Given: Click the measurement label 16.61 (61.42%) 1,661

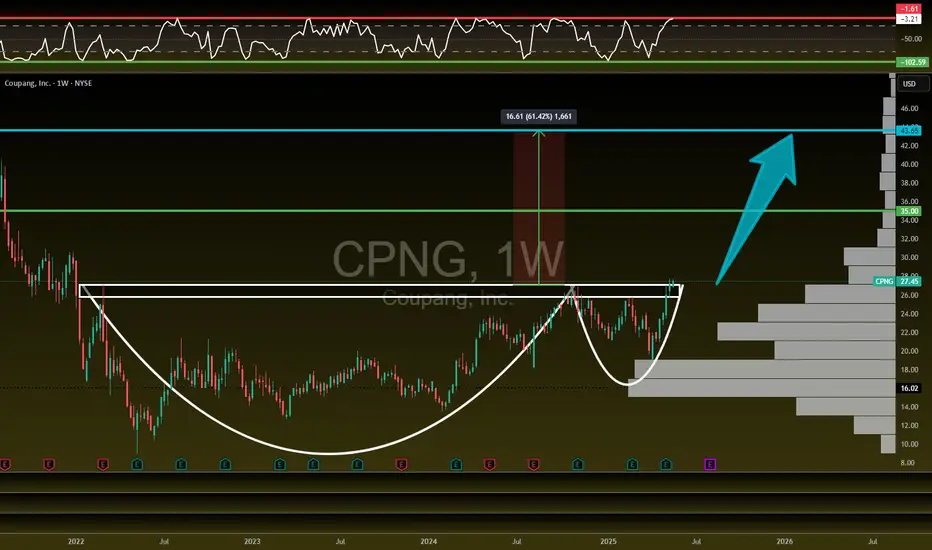Looking at the screenshot, I should 539,117.
